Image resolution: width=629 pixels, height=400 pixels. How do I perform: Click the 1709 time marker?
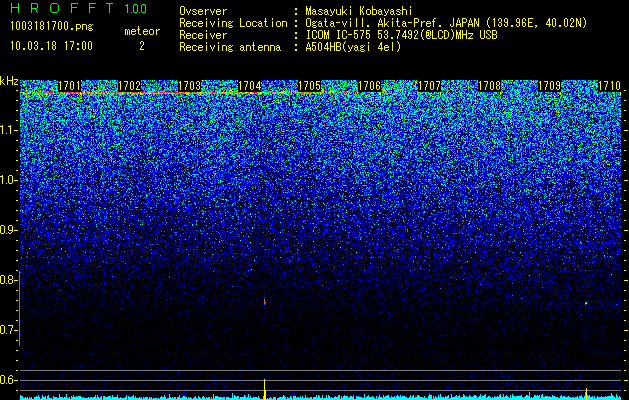point(550,86)
